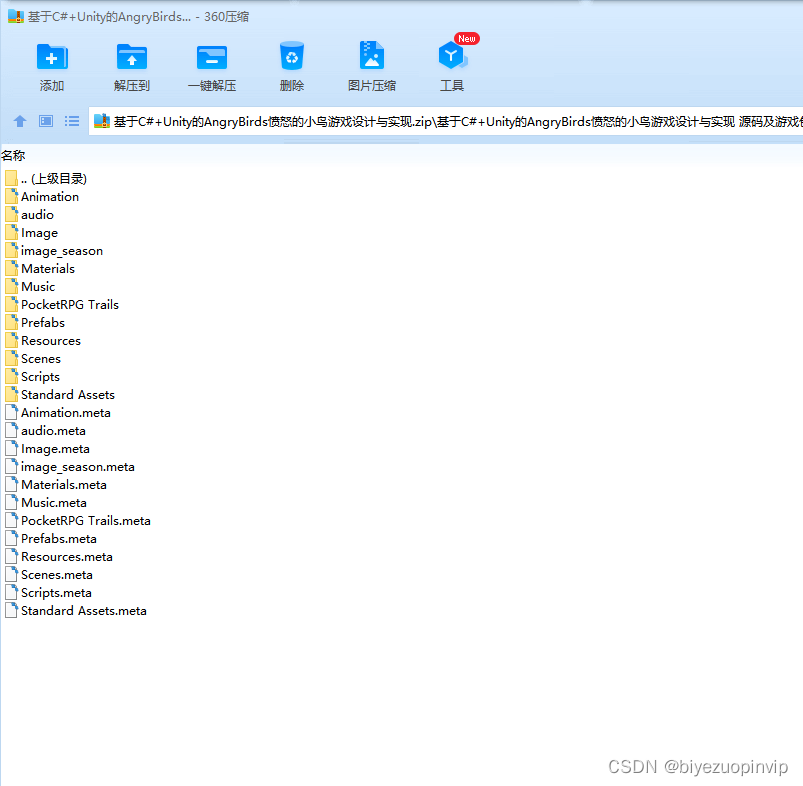
Task: Open the 工具 (Tools) icon
Action: point(453,55)
